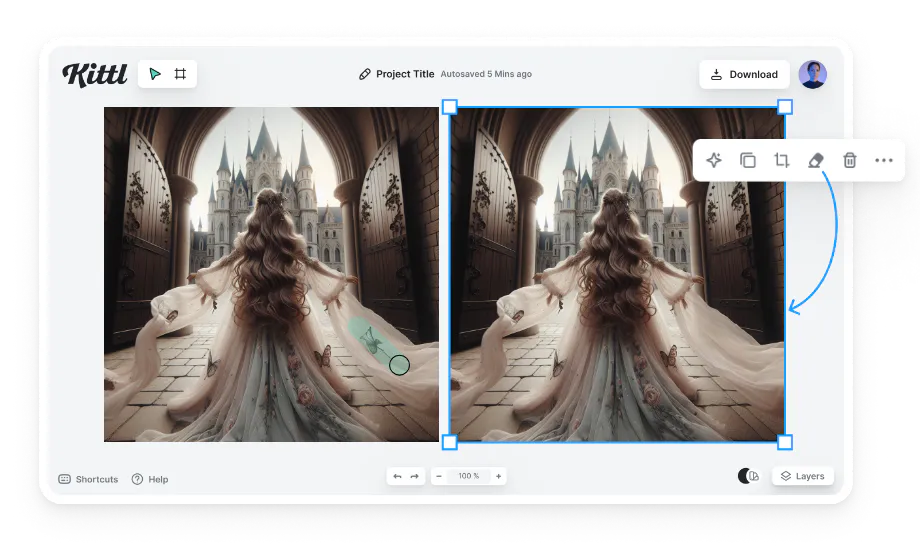Toggle the dark mode theme switch

pyautogui.click(x=748, y=476)
